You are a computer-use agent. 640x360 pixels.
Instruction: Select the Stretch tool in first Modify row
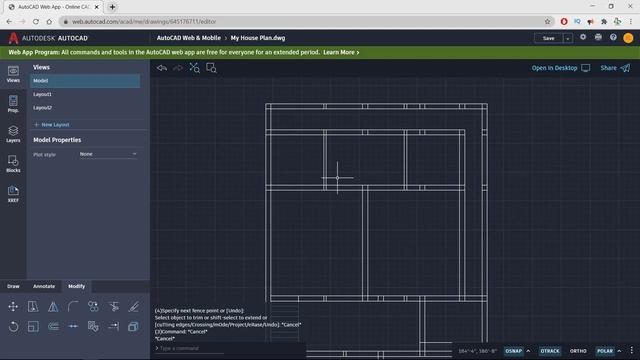click(x=33, y=307)
